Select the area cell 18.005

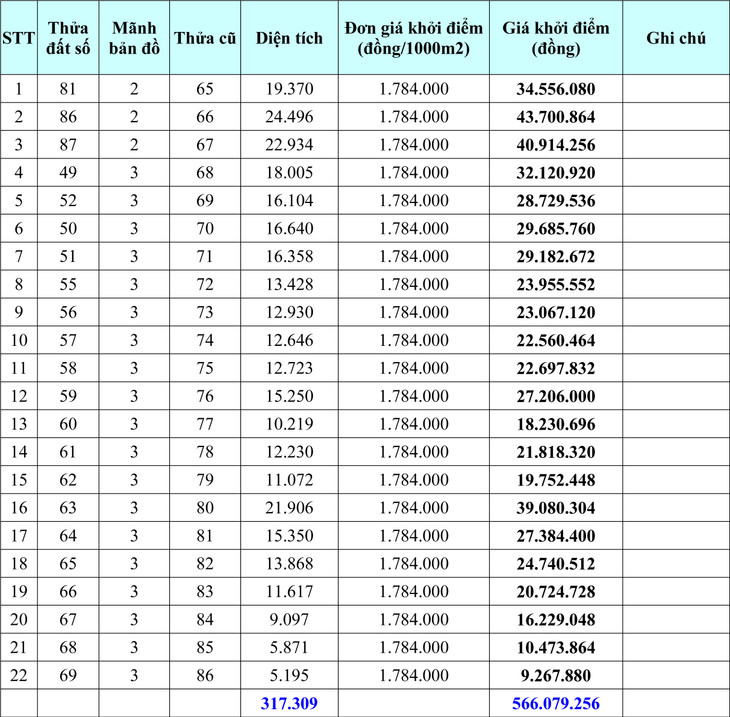pos(289,173)
